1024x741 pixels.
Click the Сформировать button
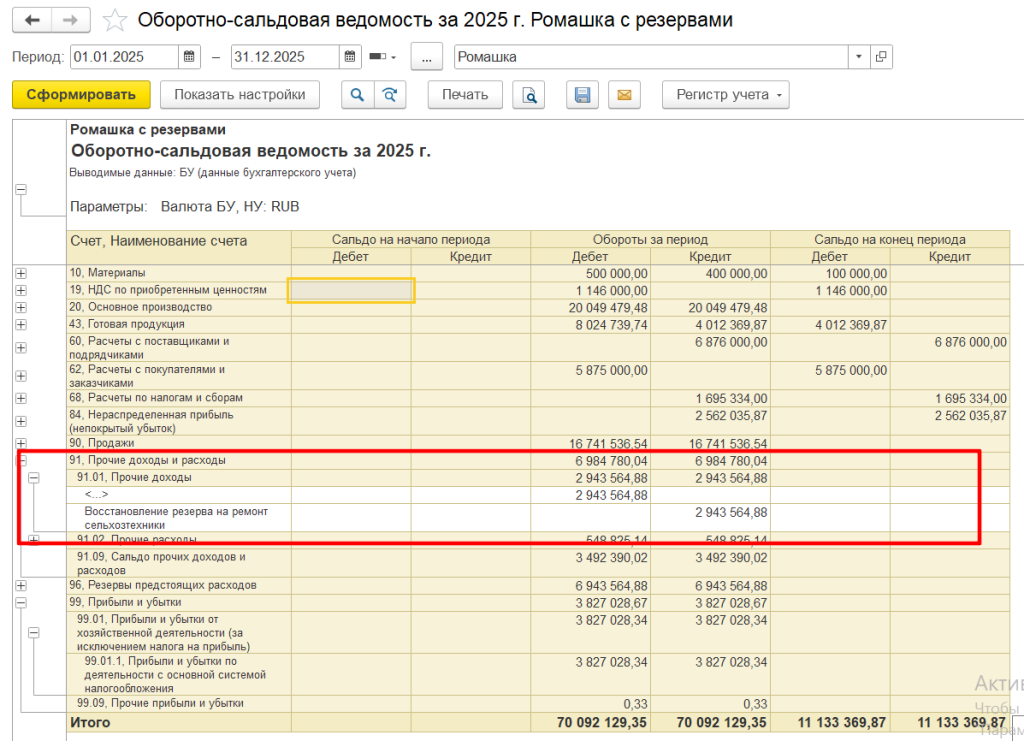81,95
